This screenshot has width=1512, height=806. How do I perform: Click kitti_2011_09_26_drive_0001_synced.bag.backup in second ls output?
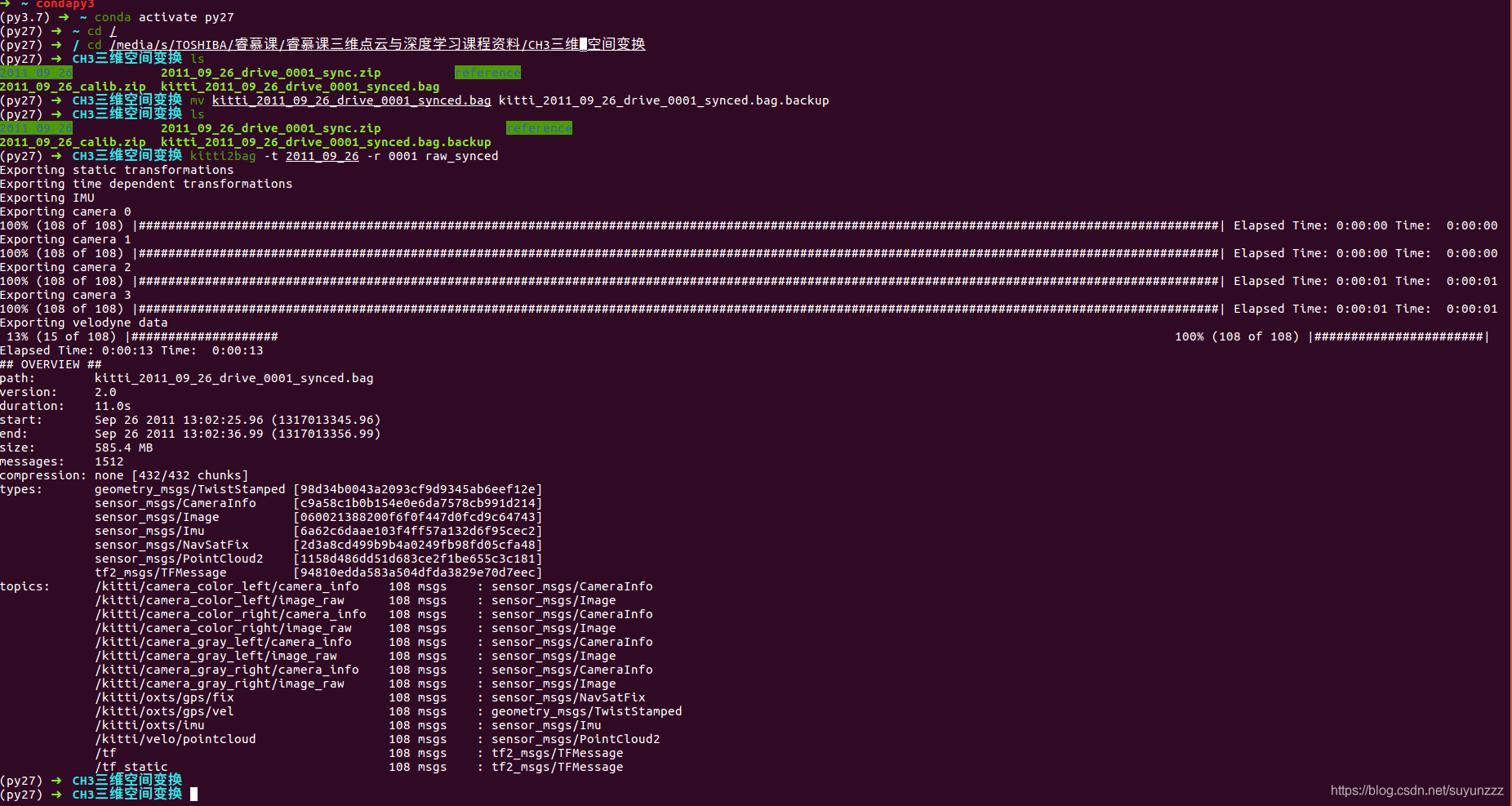[326, 142]
